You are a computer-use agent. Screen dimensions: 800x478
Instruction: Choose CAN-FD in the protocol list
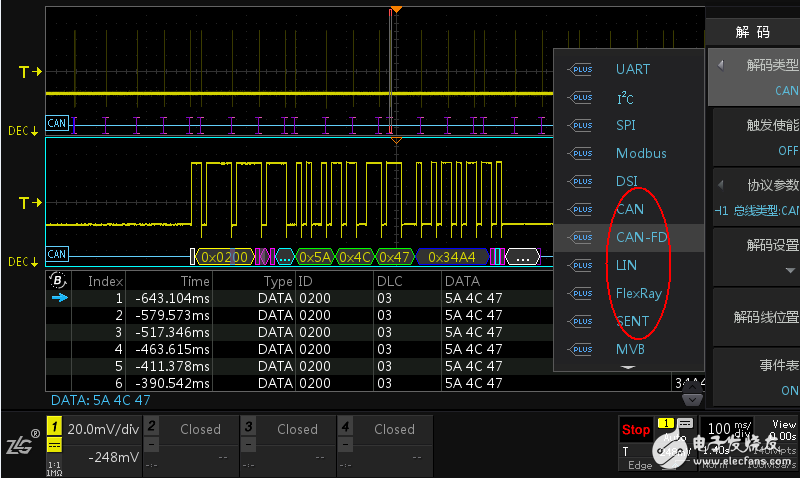coord(641,237)
